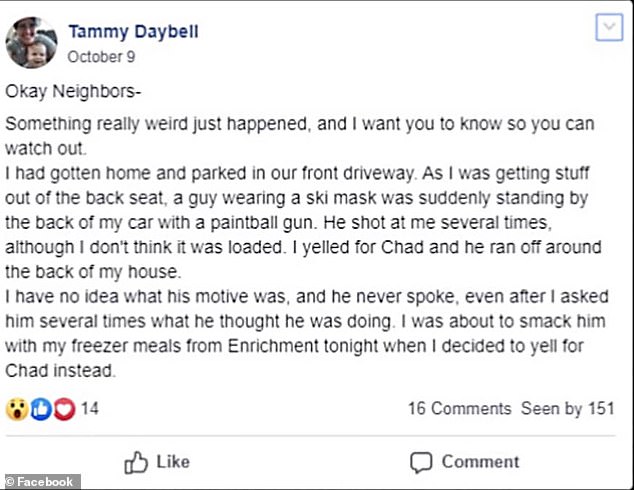Click the 'Okay Neighbors-' greeting line
The width and height of the screenshot is (634, 490).
(x=74, y=92)
